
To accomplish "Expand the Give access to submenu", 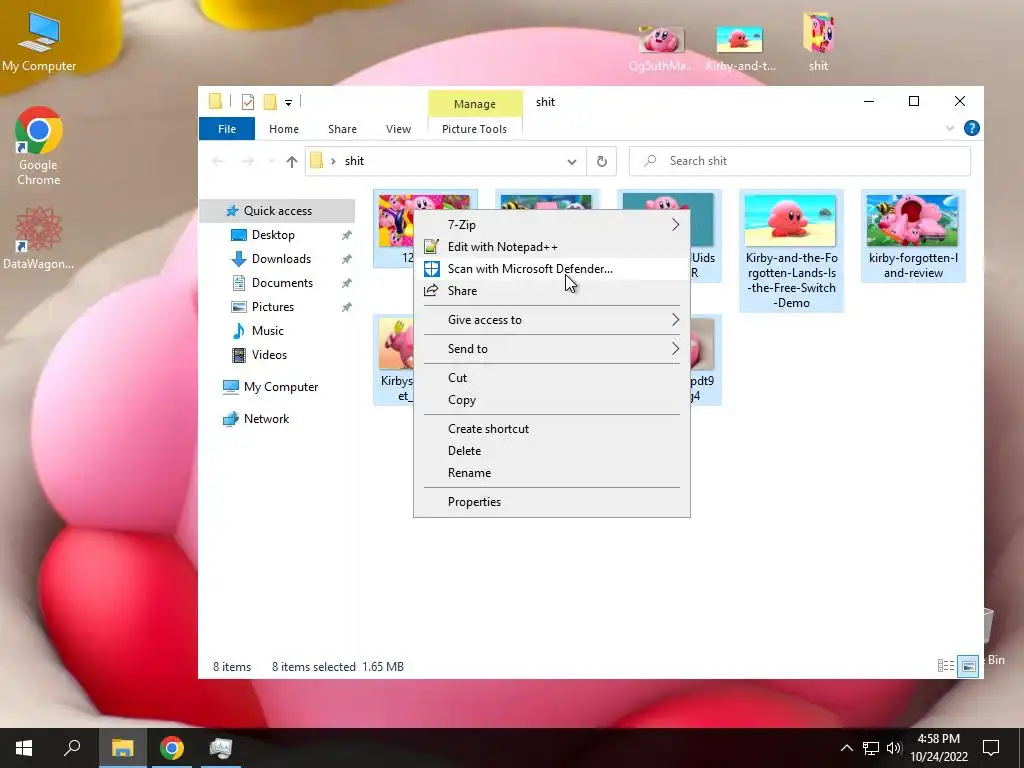I will click(552, 320).
